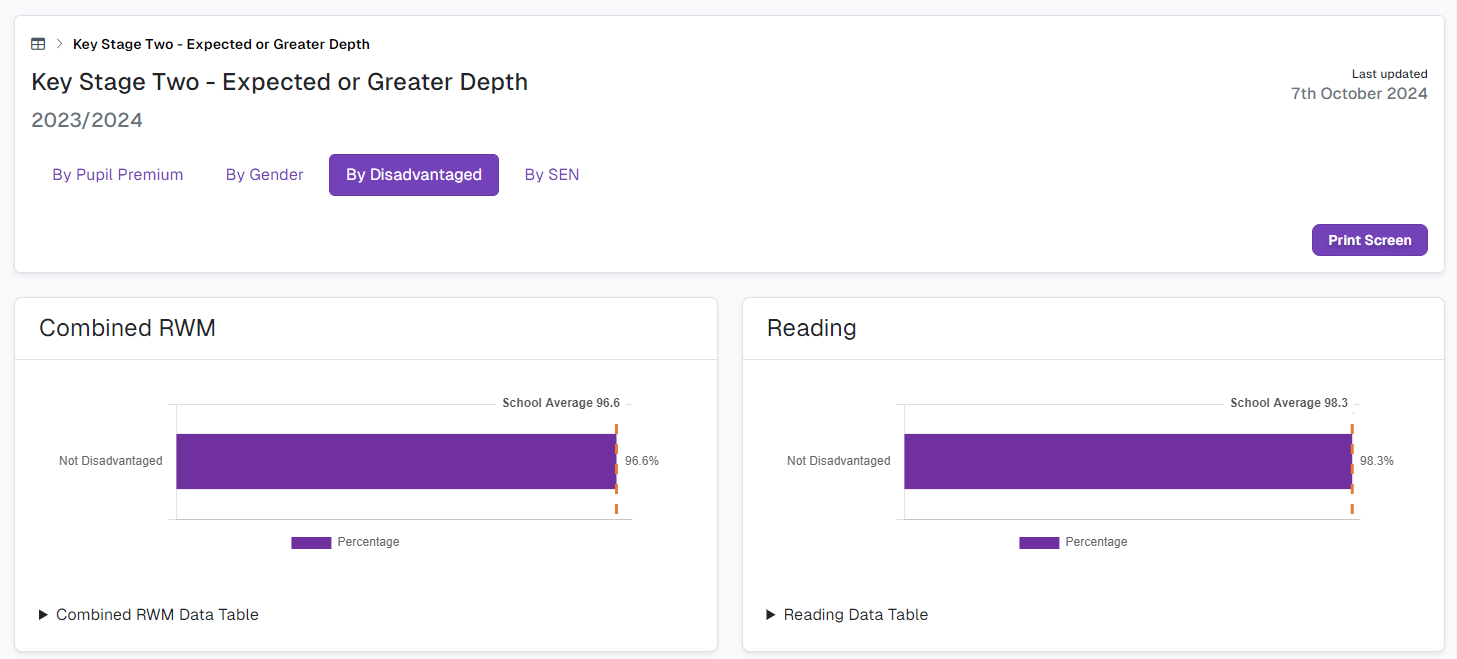
Task: Click the purple bar in Combined RWM chart
Action: pos(396,461)
